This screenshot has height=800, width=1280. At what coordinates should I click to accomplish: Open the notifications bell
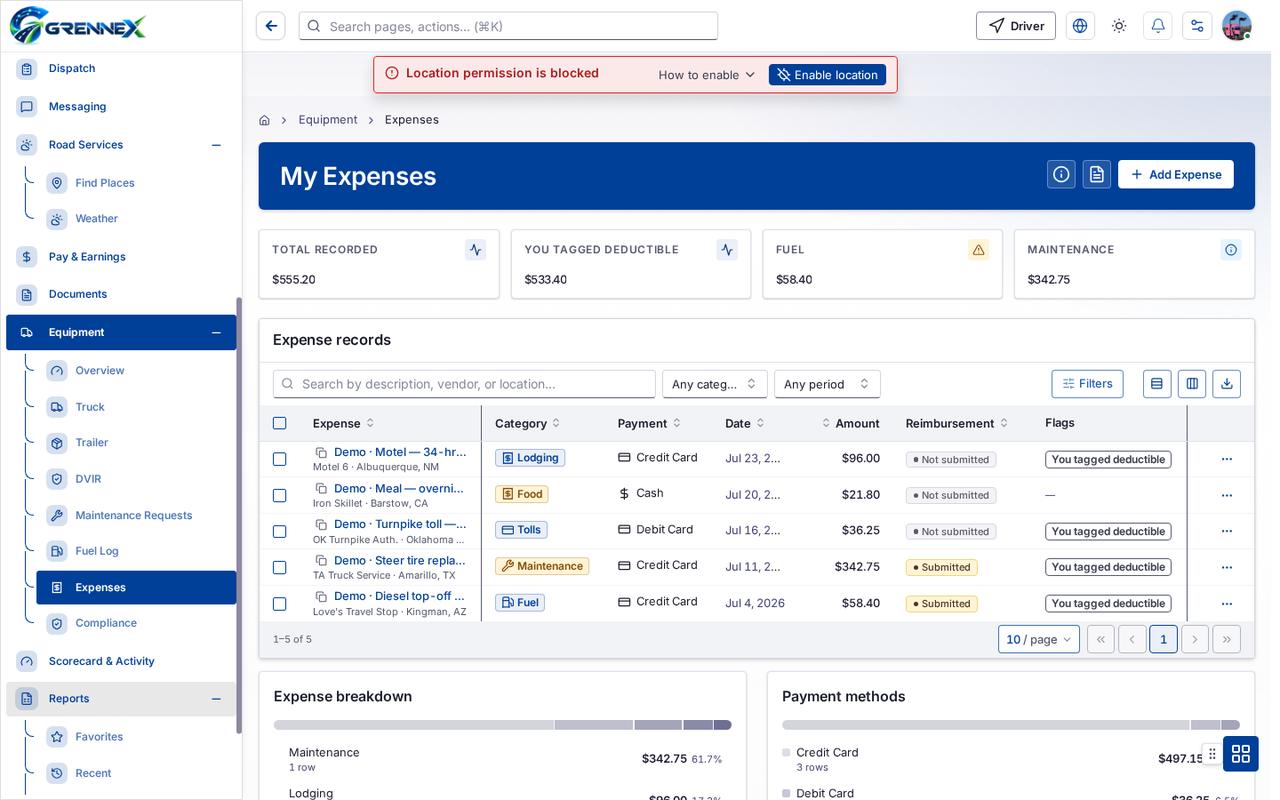pos(1158,26)
